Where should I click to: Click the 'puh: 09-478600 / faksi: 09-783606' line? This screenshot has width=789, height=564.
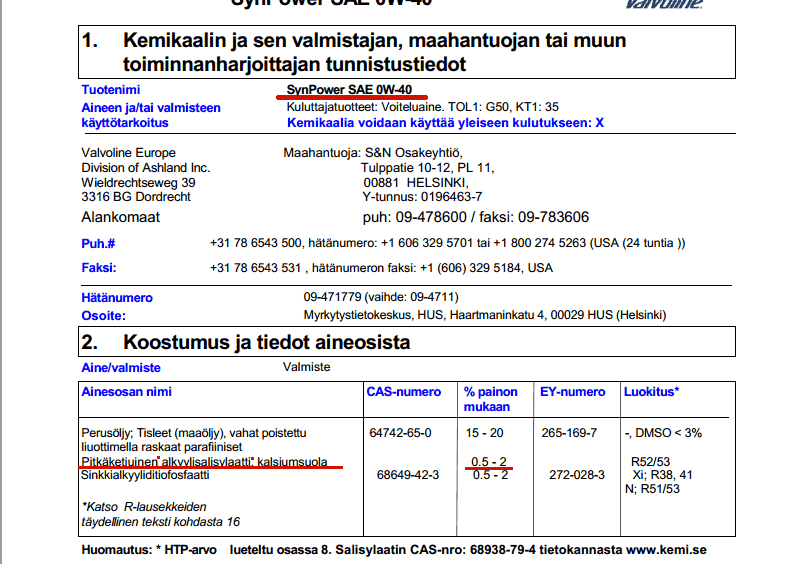pos(476,217)
